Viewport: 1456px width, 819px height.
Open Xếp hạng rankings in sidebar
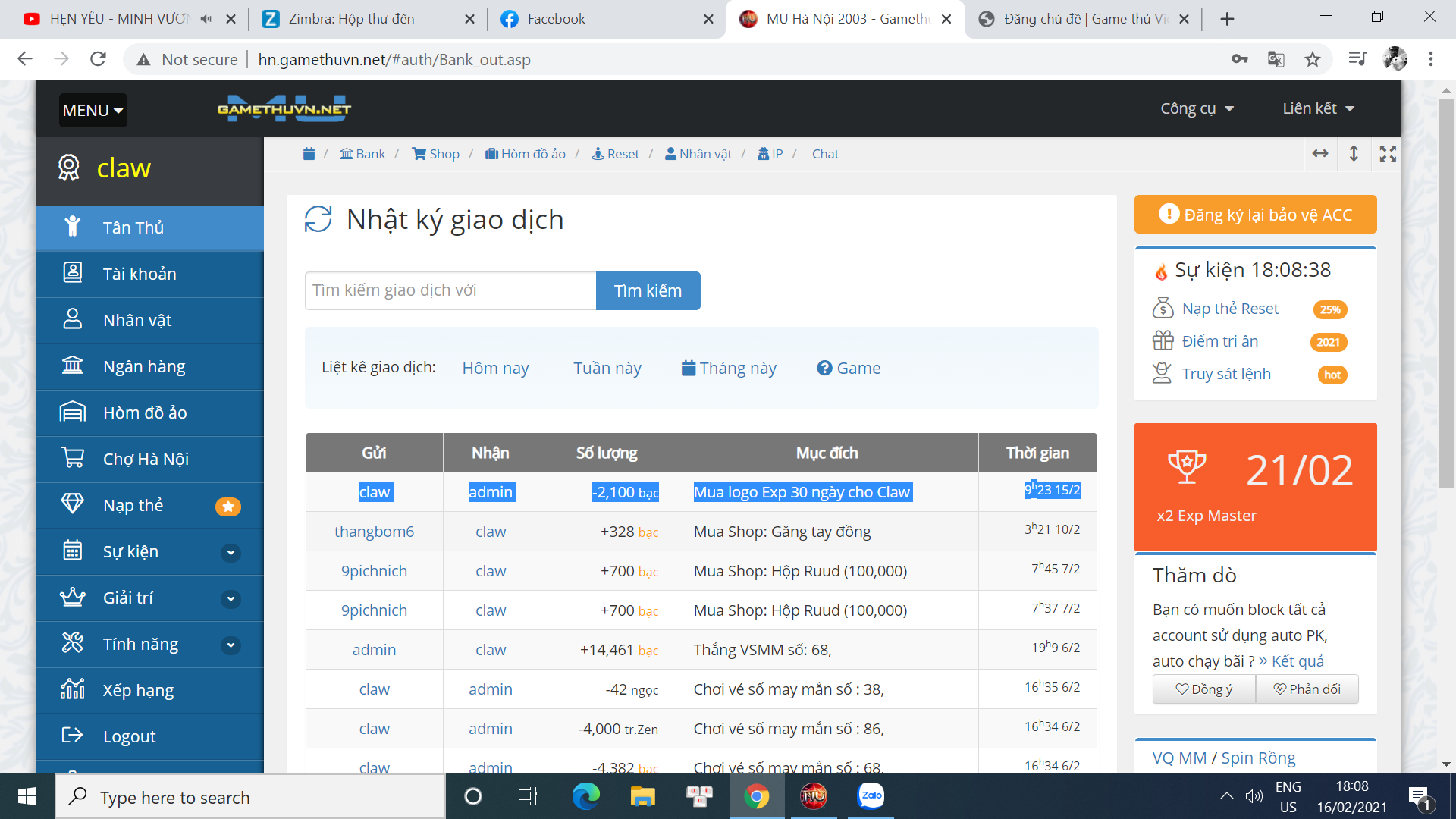pyautogui.click(x=138, y=690)
